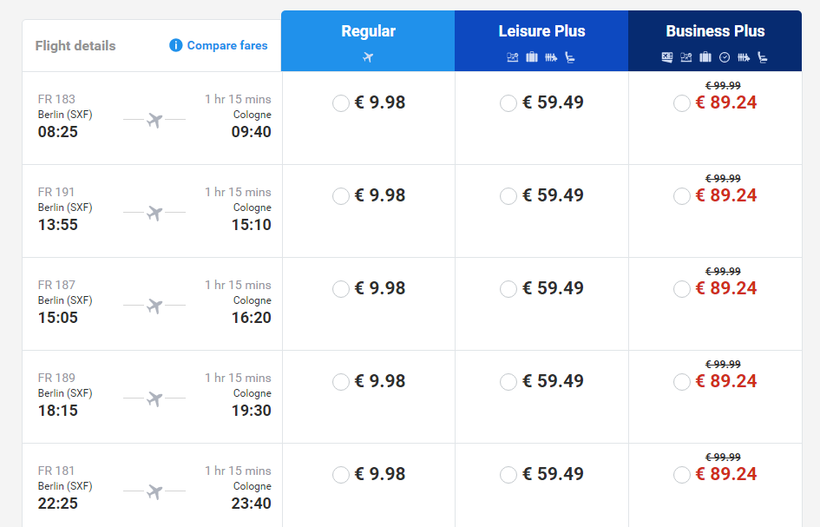Screen dimensions: 820x527
Task: Click the seat icon under Leisure Plus
Action: 570,57
